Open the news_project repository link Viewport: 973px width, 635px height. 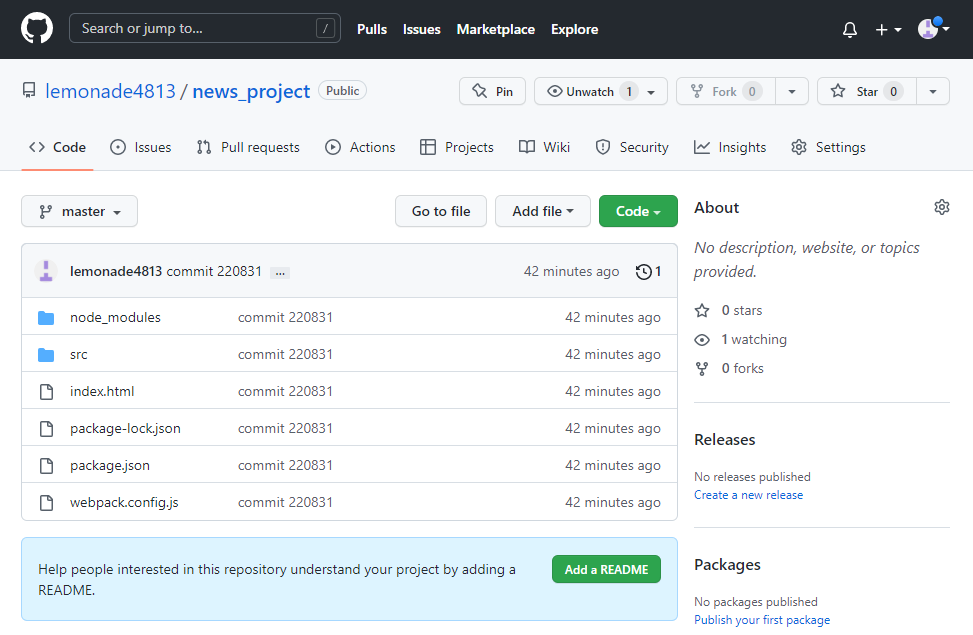coord(251,91)
